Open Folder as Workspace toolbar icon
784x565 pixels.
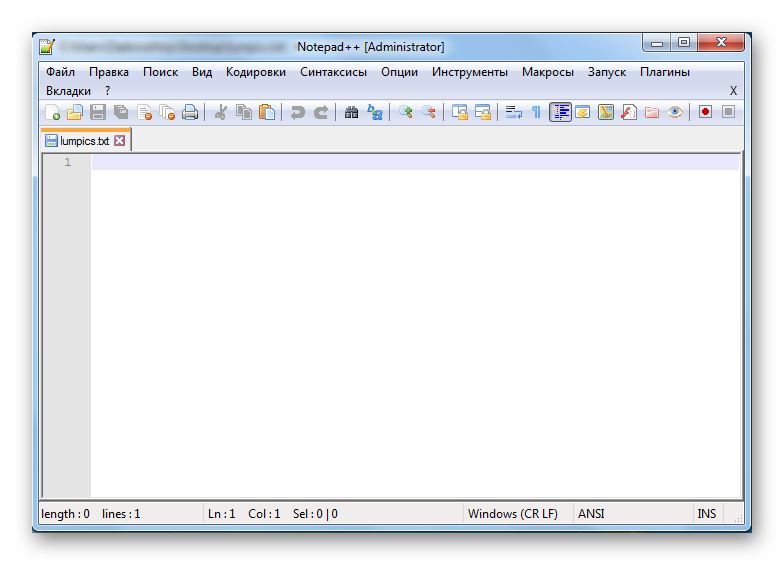click(652, 112)
